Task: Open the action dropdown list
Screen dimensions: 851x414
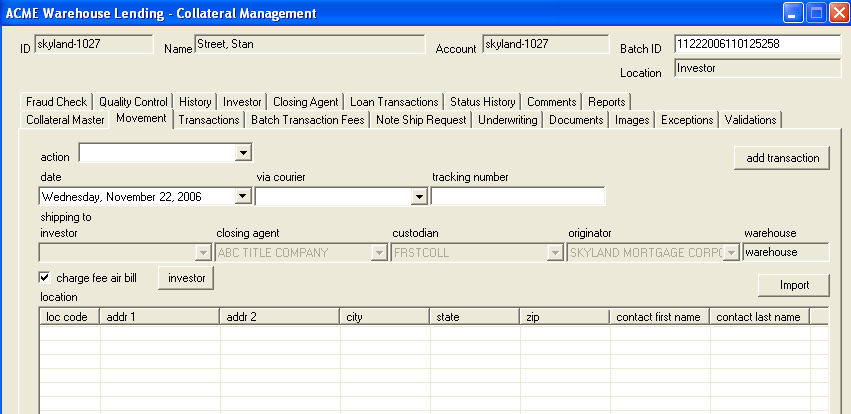Action: pos(243,153)
